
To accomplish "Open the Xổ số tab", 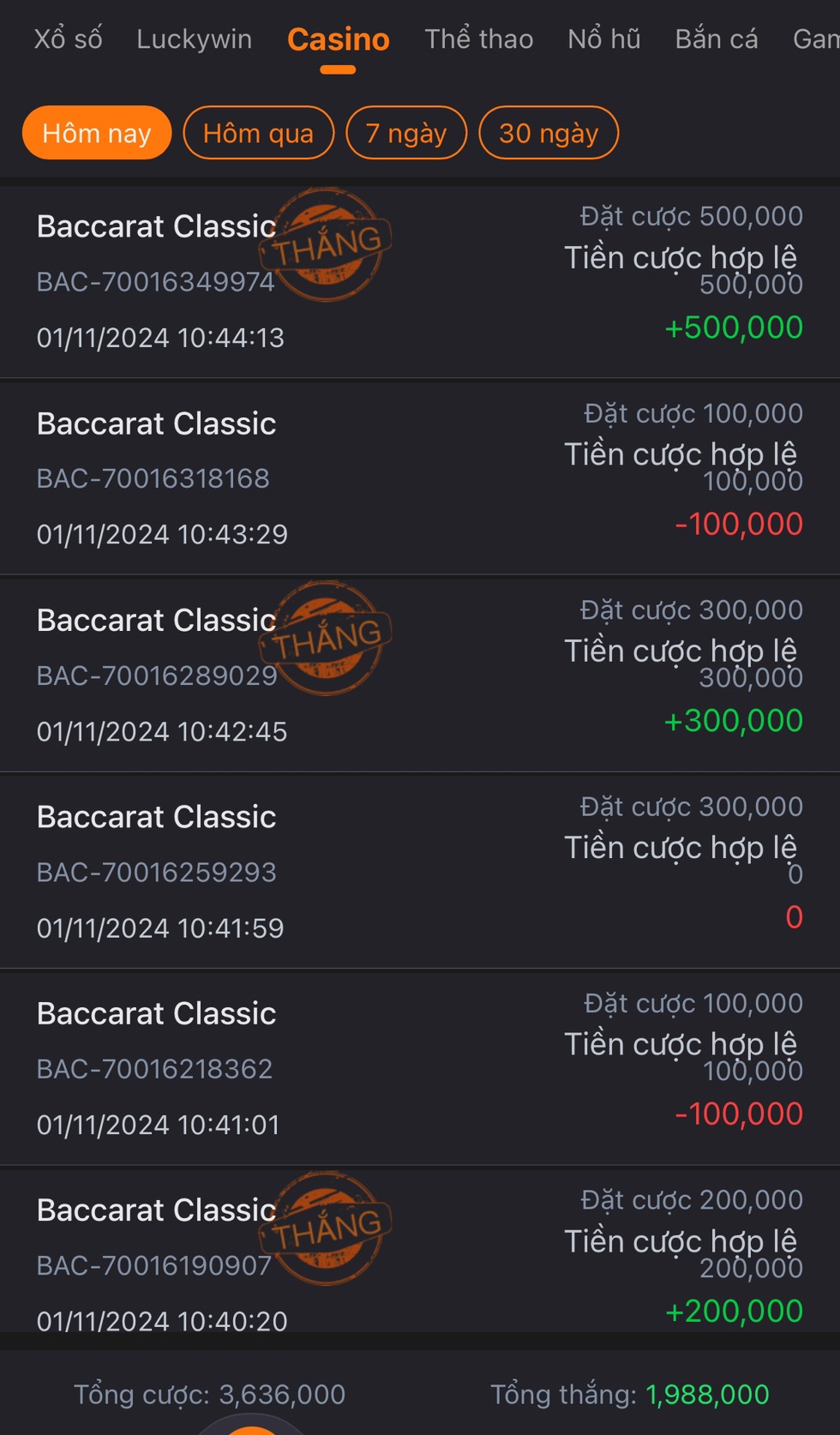I will click(x=69, y=39).
